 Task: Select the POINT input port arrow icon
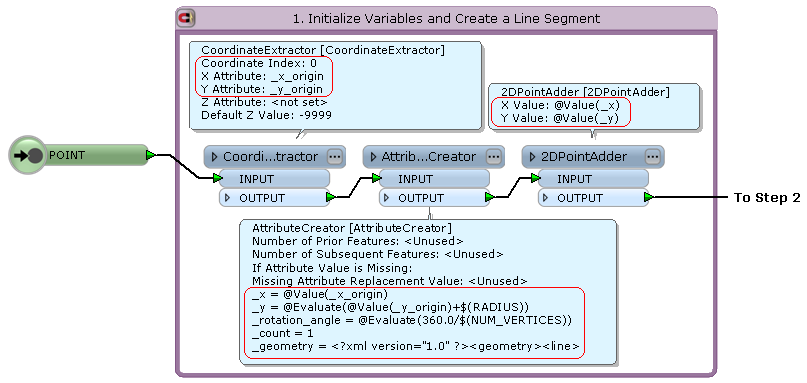(28, 155)
